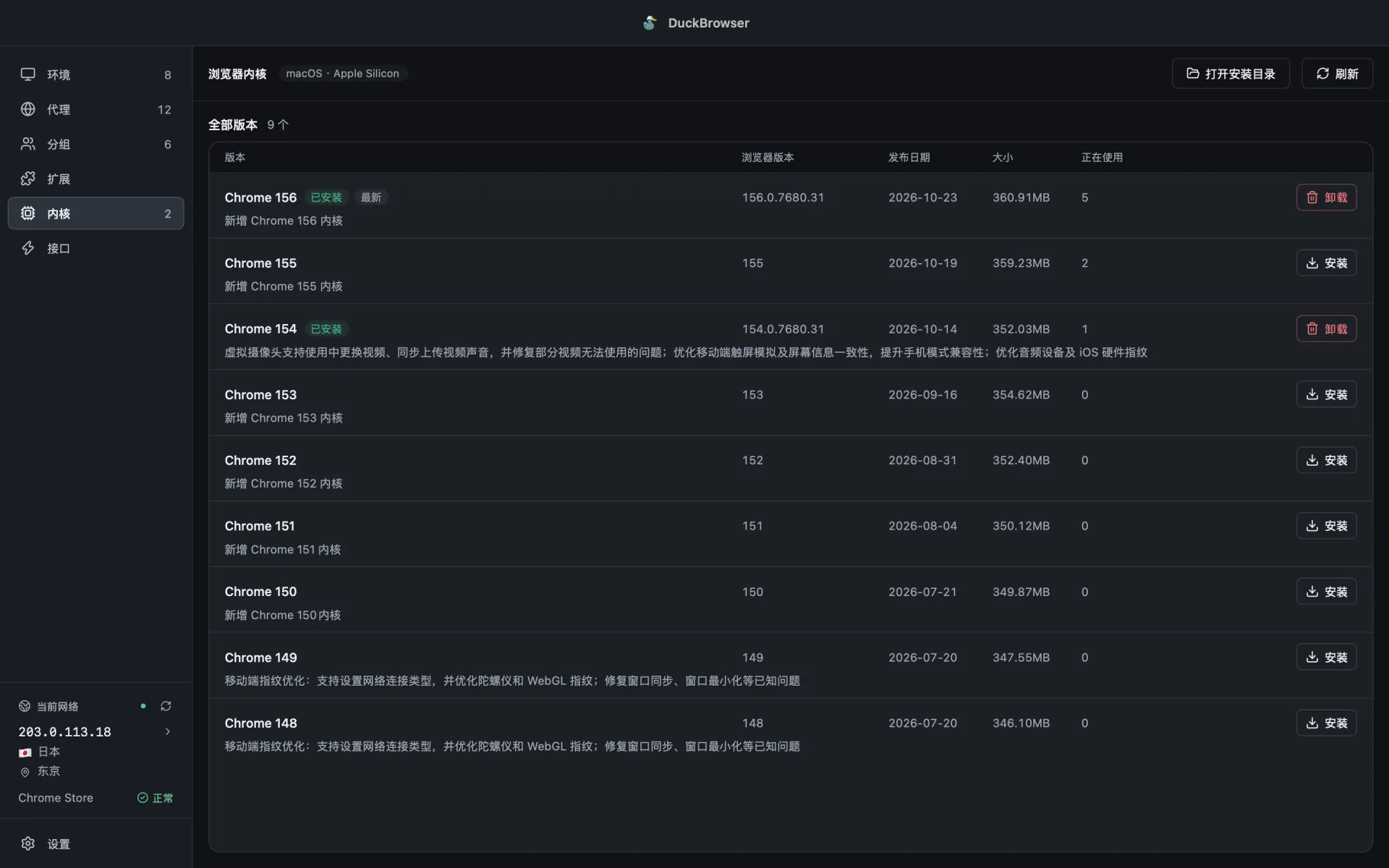1389x868 pixels.
Task: Click version number 156.0.7680.31
Action: pos(783,197)
